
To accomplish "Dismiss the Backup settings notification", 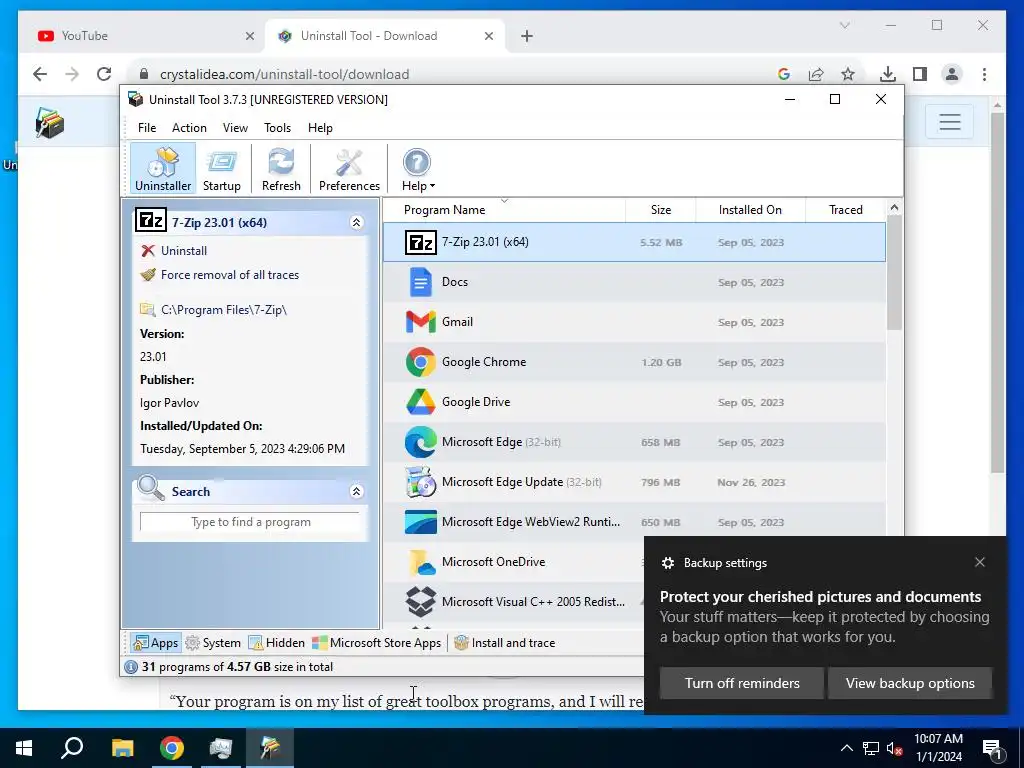I will coord(980,562).
